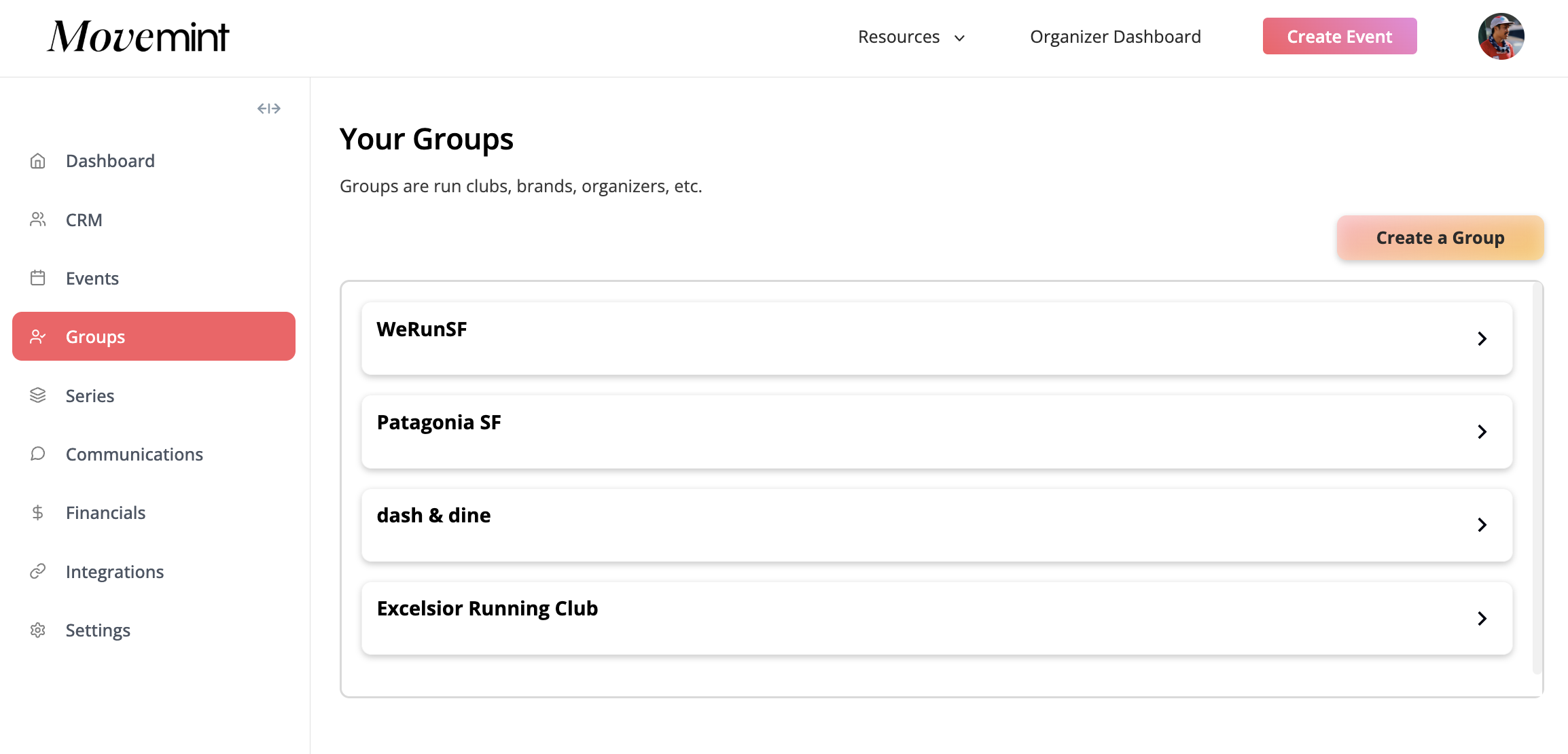Image resolution: width=1568 pixels, height=754 pixels.
Task: Open WeRunSF group via its chevron
Action: pos(1482,338)
